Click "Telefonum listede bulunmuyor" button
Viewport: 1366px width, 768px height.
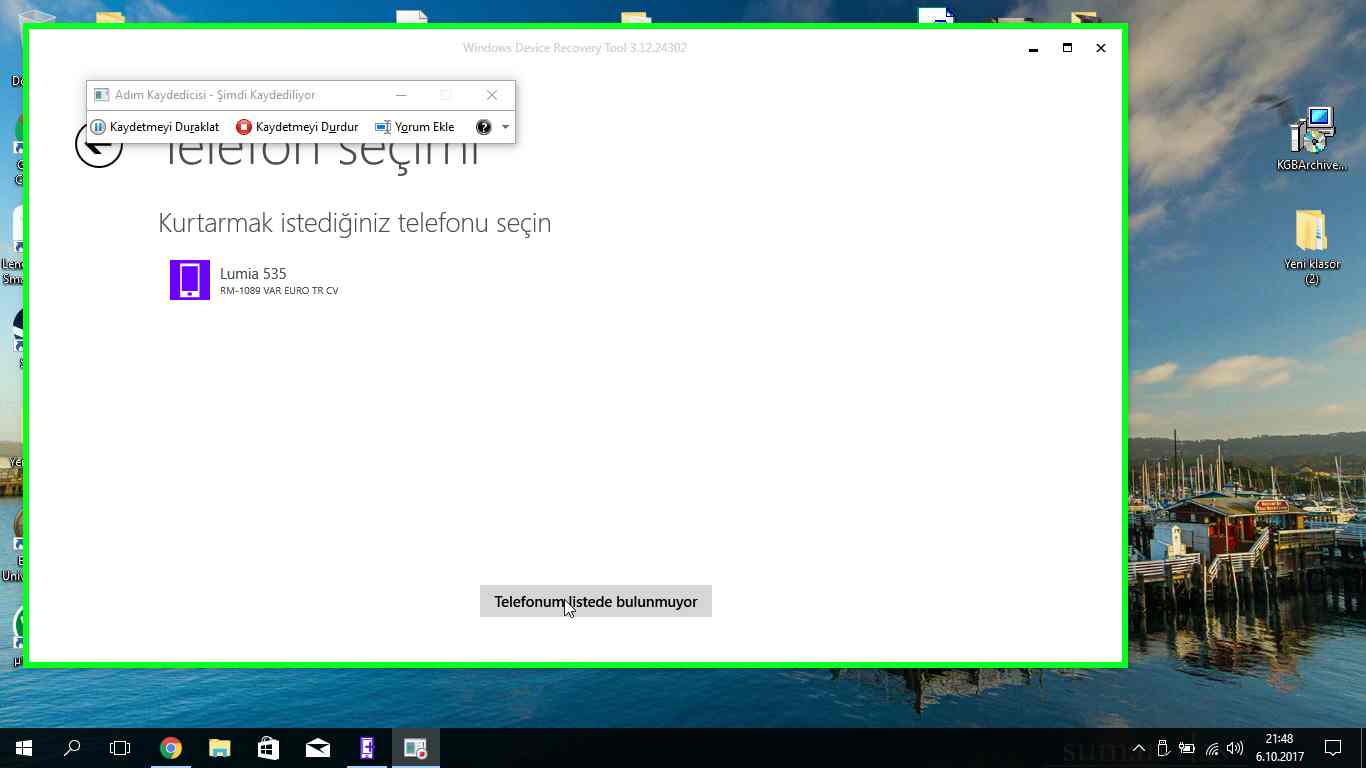(x=596, y=601)
